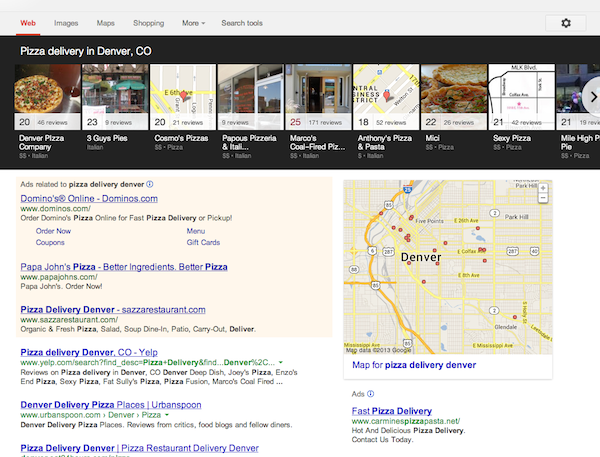Open Search tools options
Image resolution: width=600 pixels, height=457 pixels.
pos(242,23)
